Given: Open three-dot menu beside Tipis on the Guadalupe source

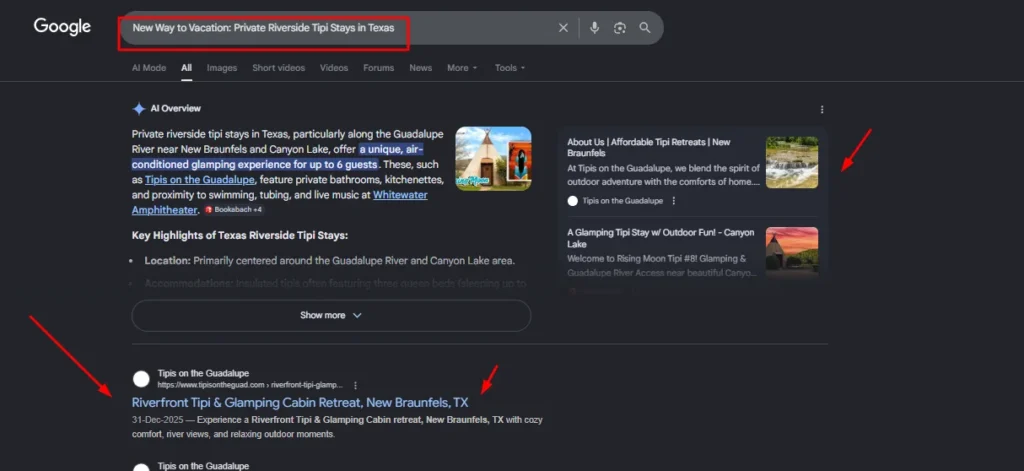Looking at the screenshot, I should 674,201.
